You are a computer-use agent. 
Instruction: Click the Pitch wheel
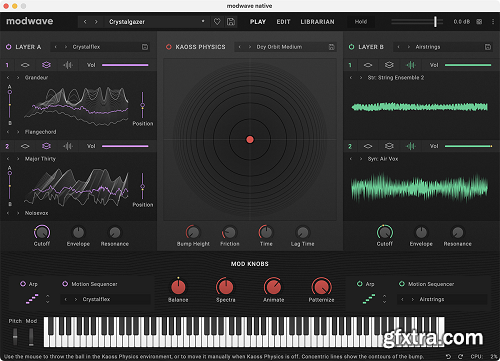(x=15, y=337)
